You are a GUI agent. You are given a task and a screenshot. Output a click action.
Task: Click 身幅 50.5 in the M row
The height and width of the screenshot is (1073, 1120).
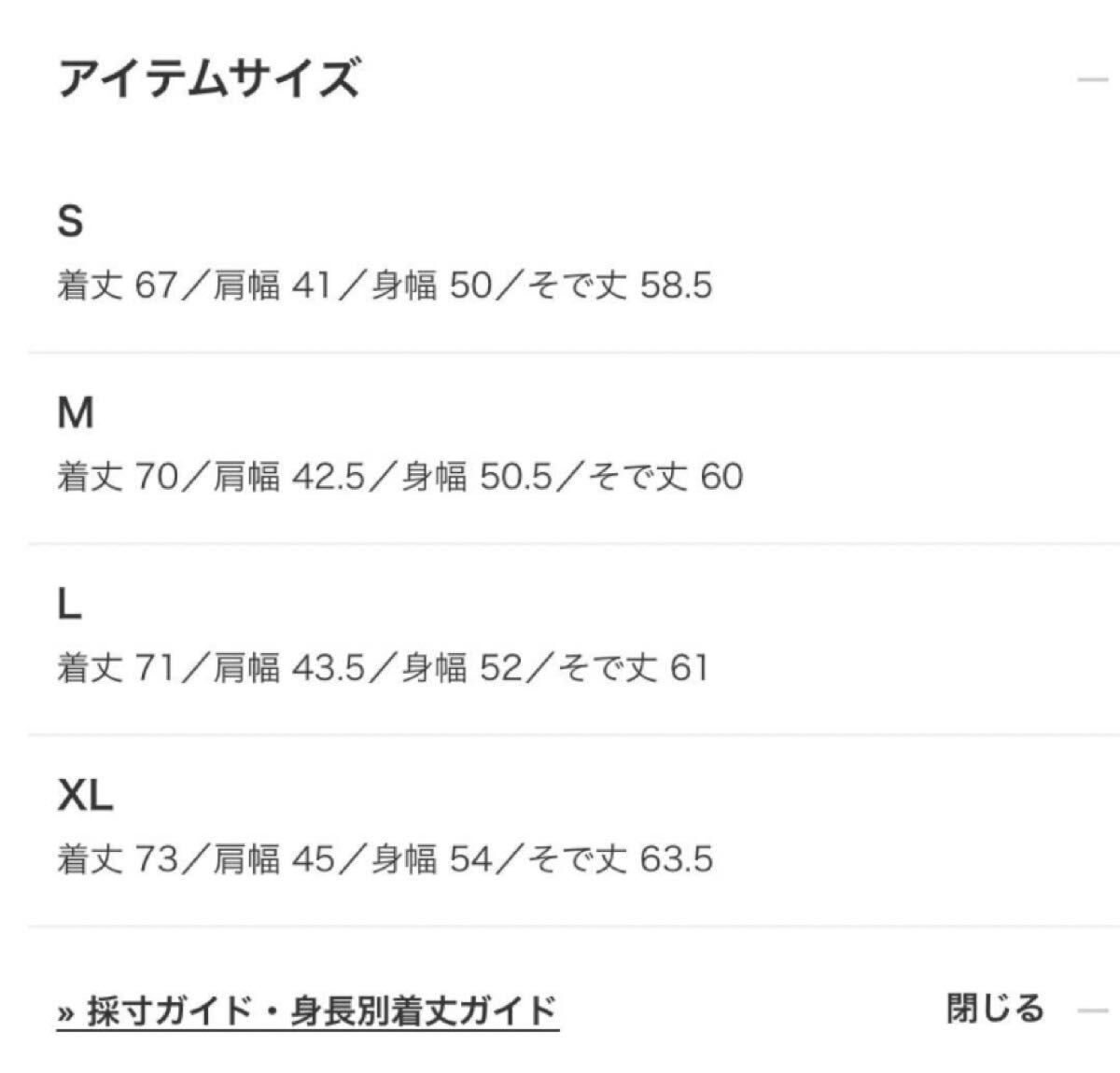point(478,477)
